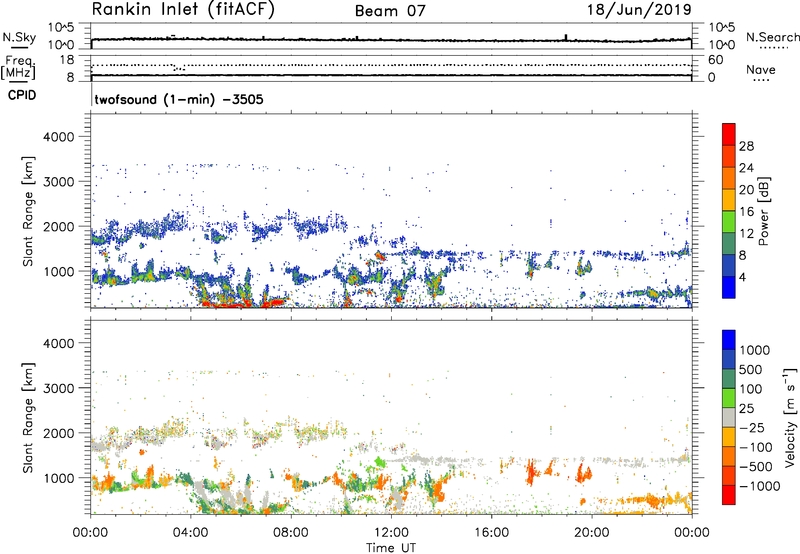Select the 'twofsound (1-min) -3505' text
The width and height of the screenshot is (800, 554).
179,99
